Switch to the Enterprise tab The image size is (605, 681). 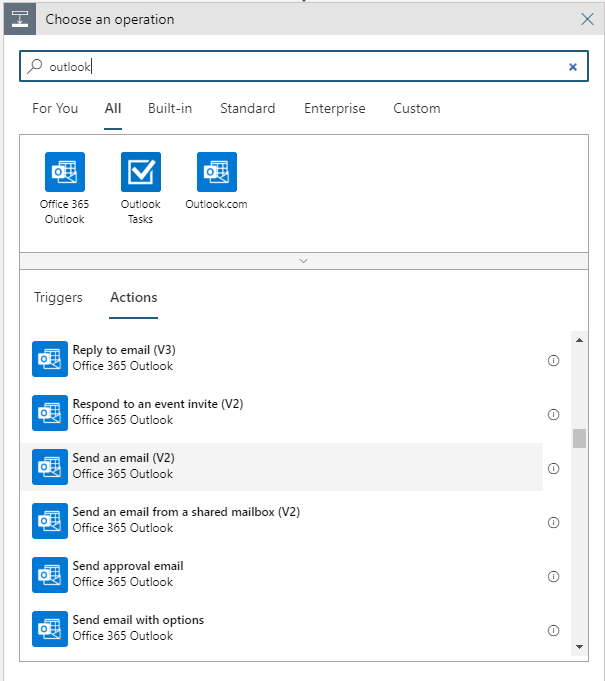334,108
